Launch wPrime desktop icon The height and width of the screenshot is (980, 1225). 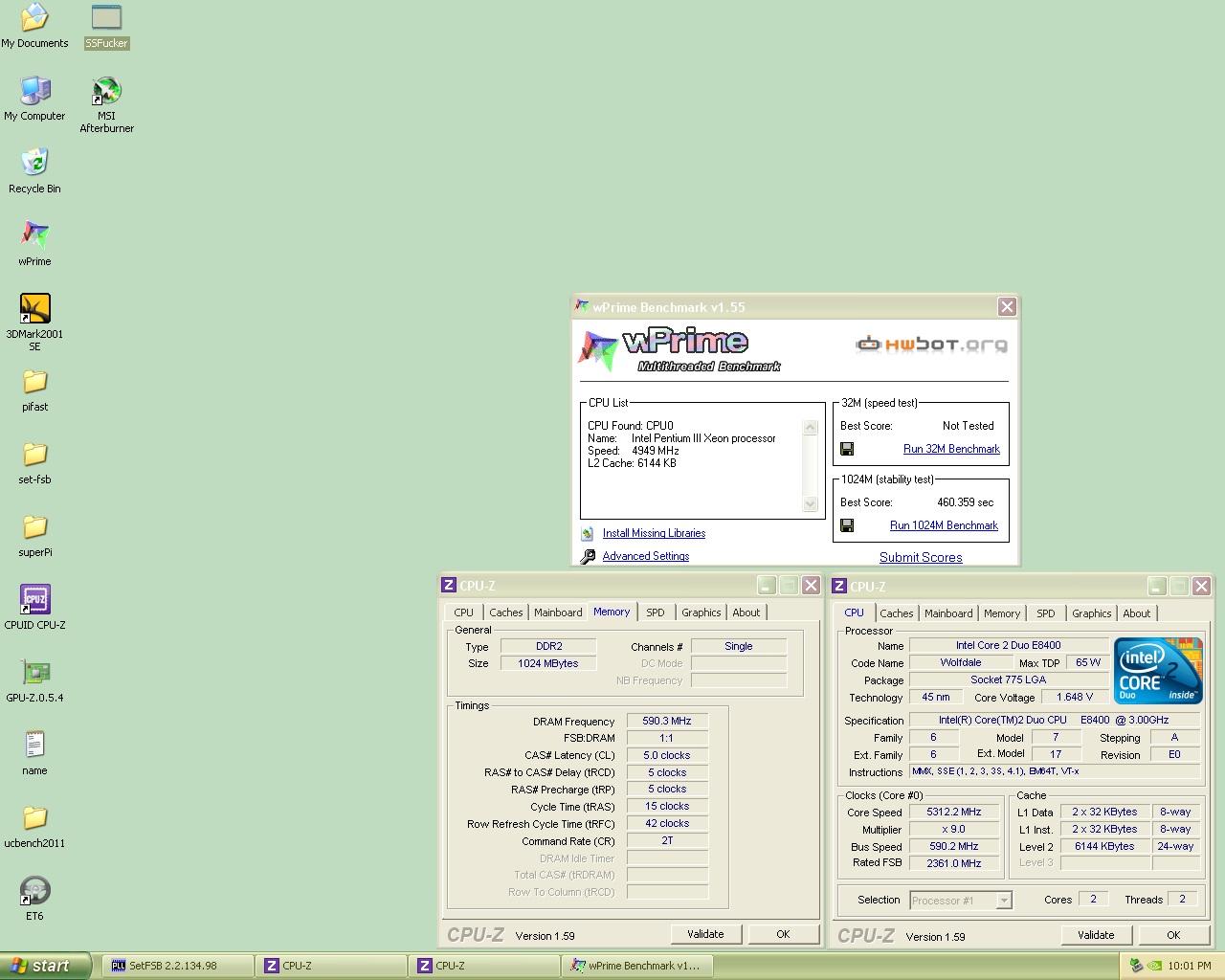[x=34, y=244]
